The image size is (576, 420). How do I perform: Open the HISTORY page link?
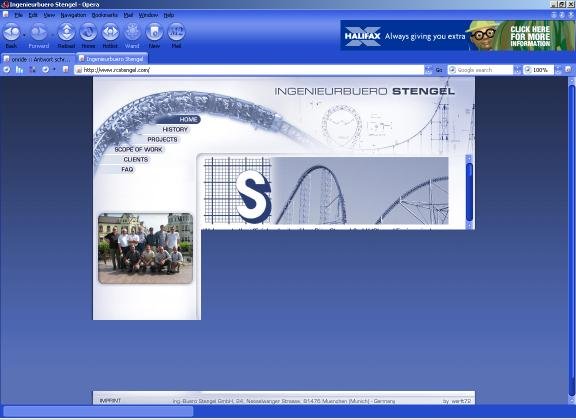(x=175, y=129)
